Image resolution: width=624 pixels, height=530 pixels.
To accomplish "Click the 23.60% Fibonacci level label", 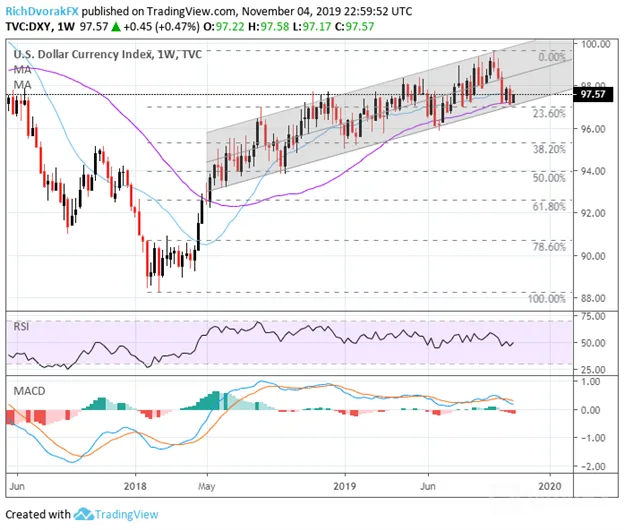I will coord(549,114).
